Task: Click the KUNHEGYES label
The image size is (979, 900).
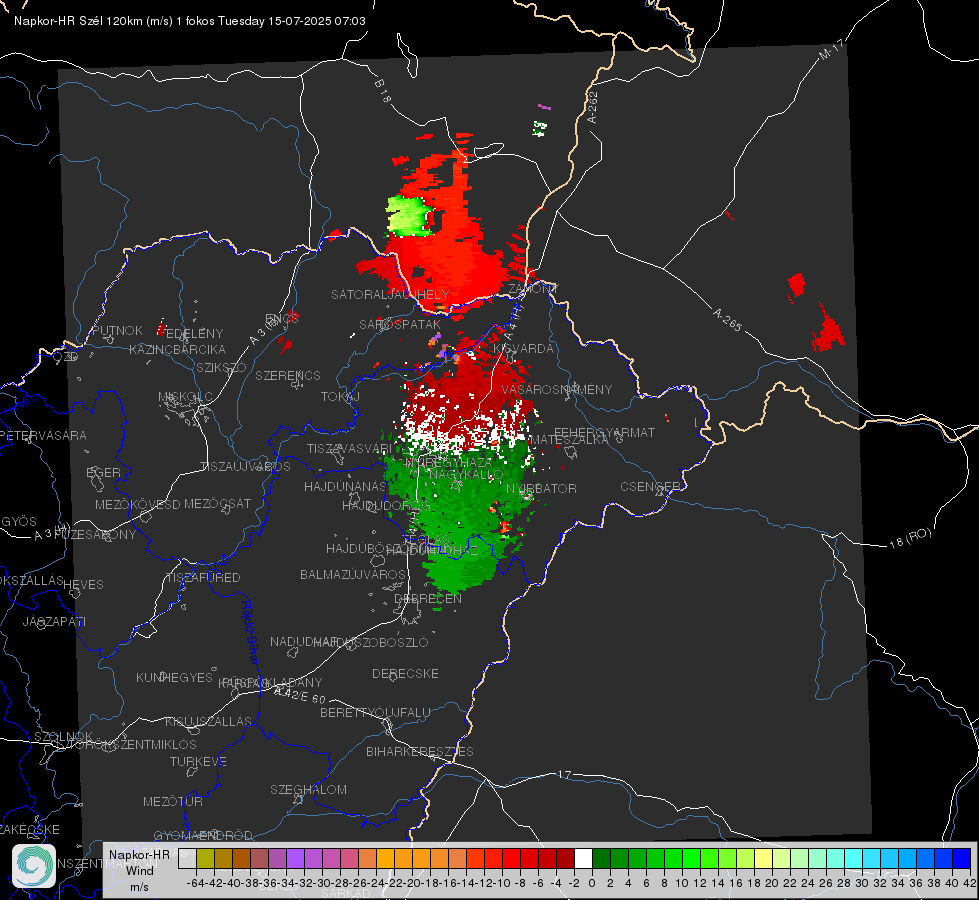Action: click(x=174, y=677)
